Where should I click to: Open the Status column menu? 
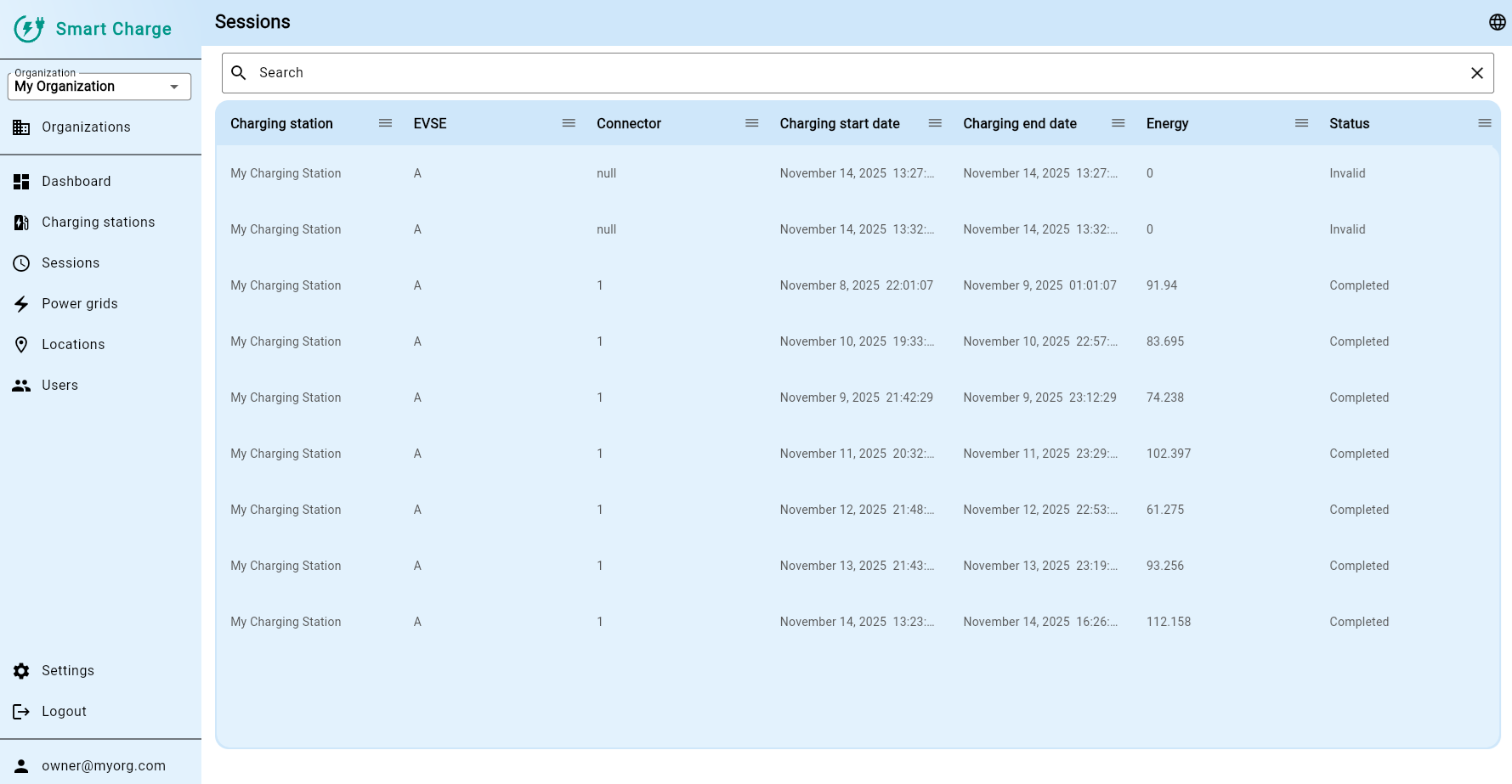point(1485,122)
